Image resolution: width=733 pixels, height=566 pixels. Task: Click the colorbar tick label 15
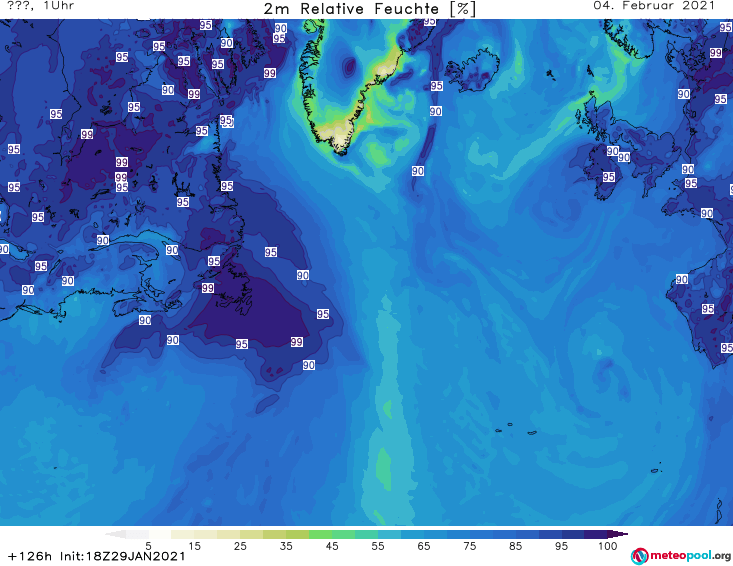[x=194, y=546]
